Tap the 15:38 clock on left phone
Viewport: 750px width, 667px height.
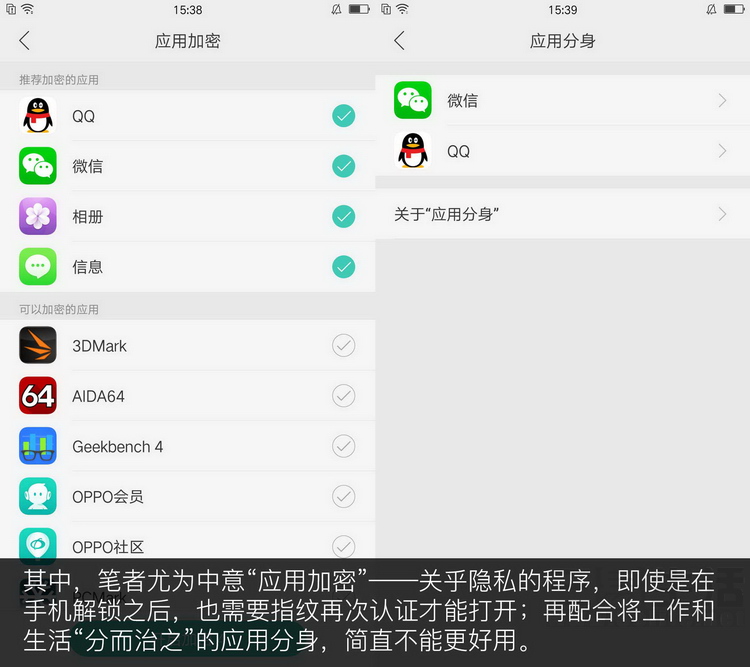tap(188, 10)
